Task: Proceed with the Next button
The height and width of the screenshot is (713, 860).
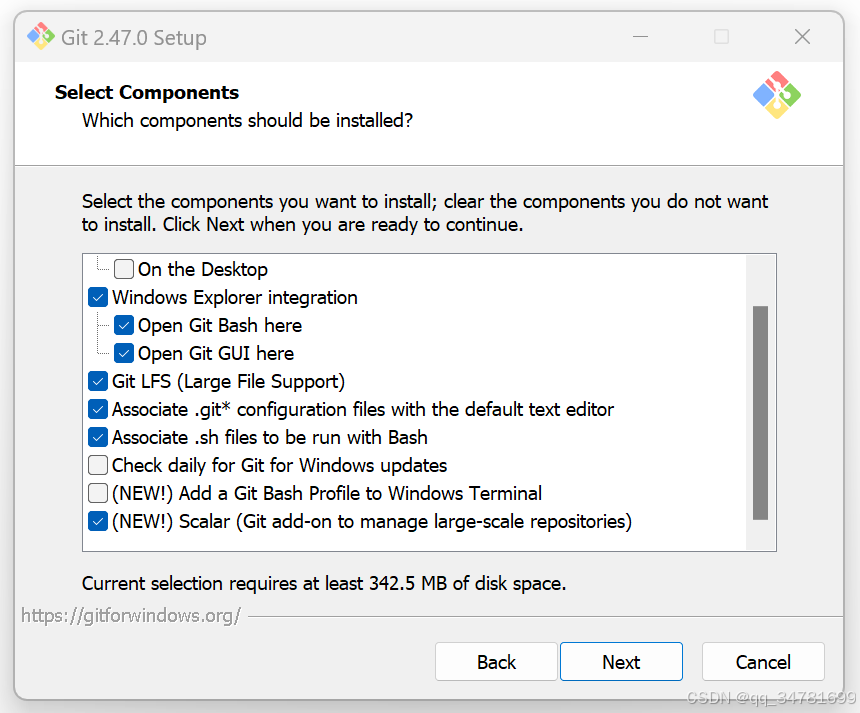Action: pos(621,662)
